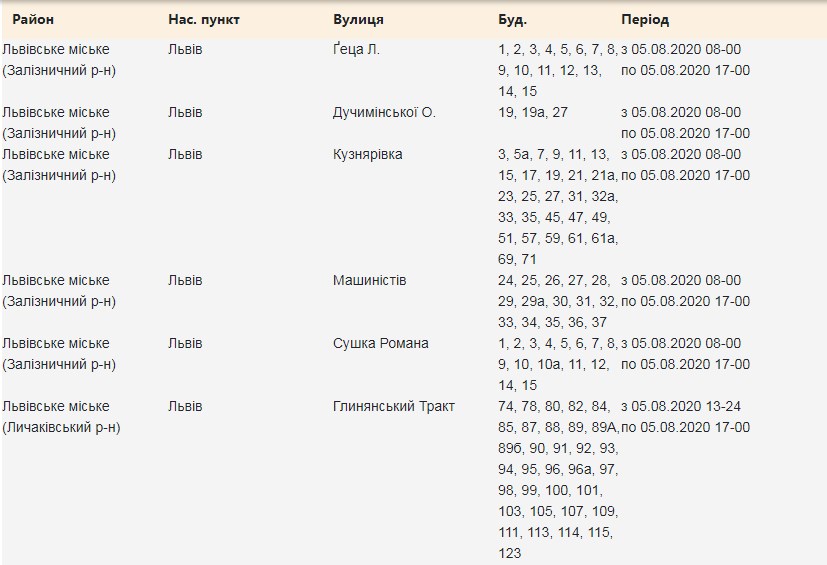Screen dimensions: 827x565
Task: Click the Сушка Романа street cell
Action: (x=380, y=343)
